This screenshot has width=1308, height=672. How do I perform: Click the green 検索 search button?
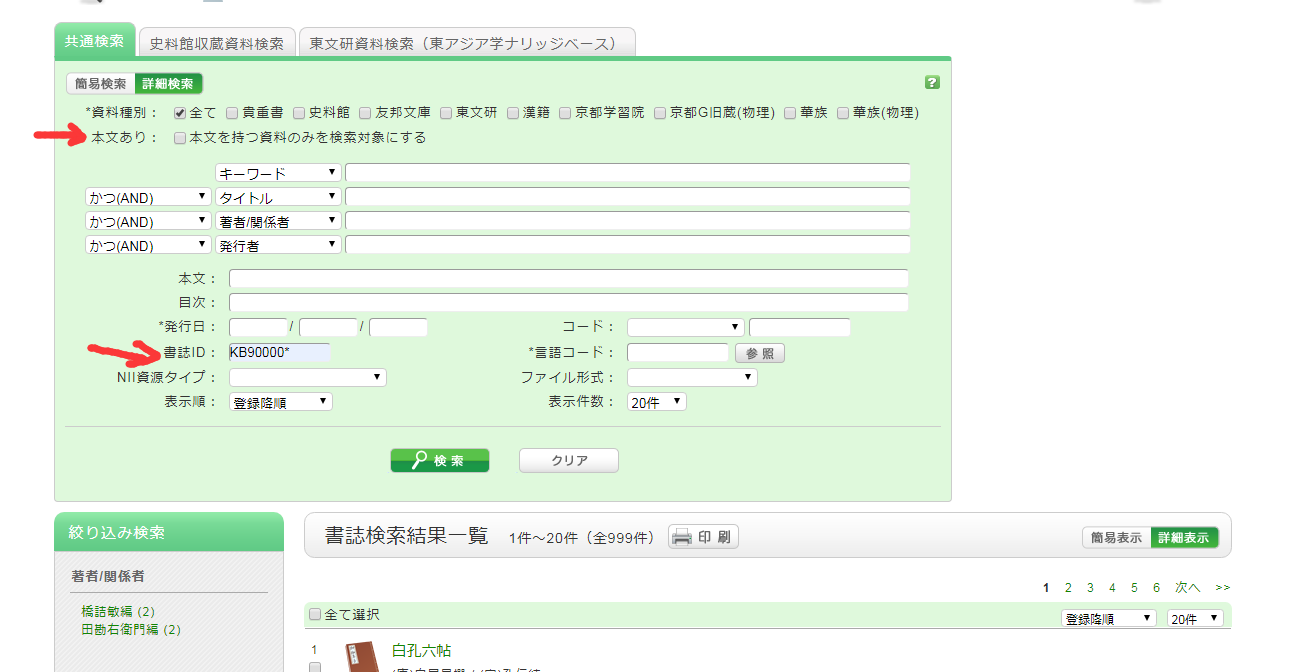440,460
